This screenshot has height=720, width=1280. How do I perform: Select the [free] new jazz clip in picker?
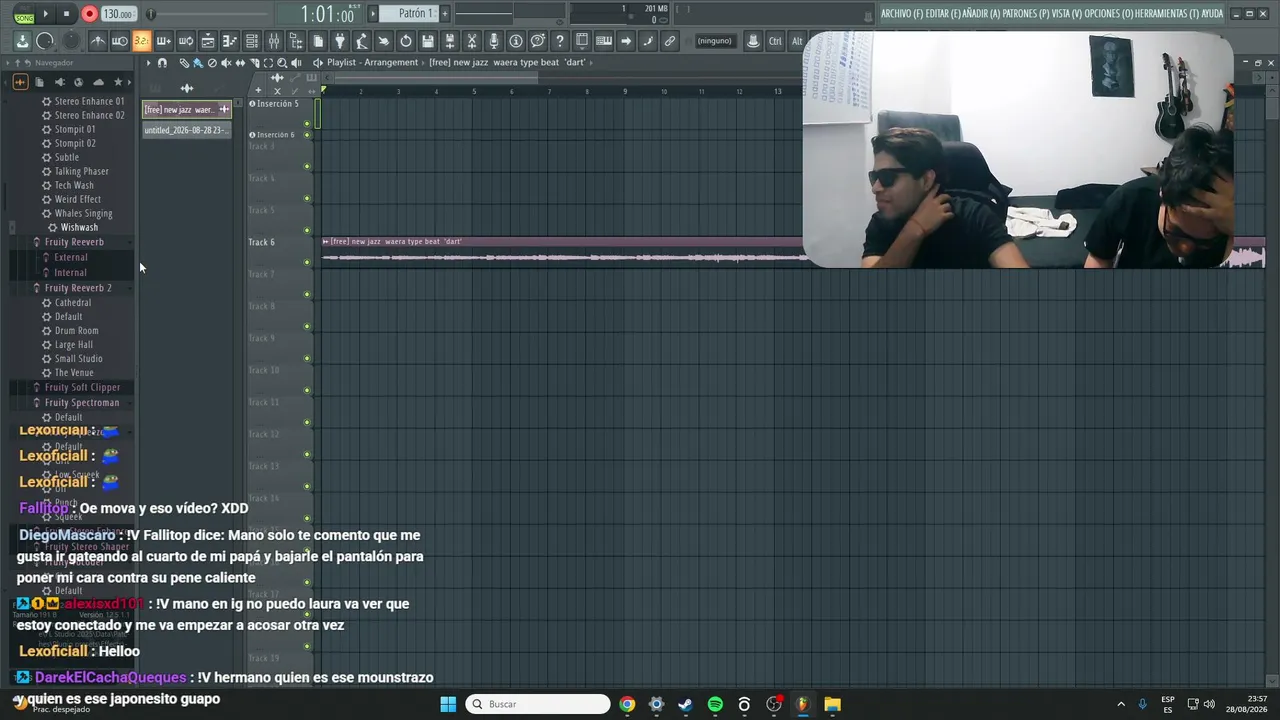tap(187, 109)
